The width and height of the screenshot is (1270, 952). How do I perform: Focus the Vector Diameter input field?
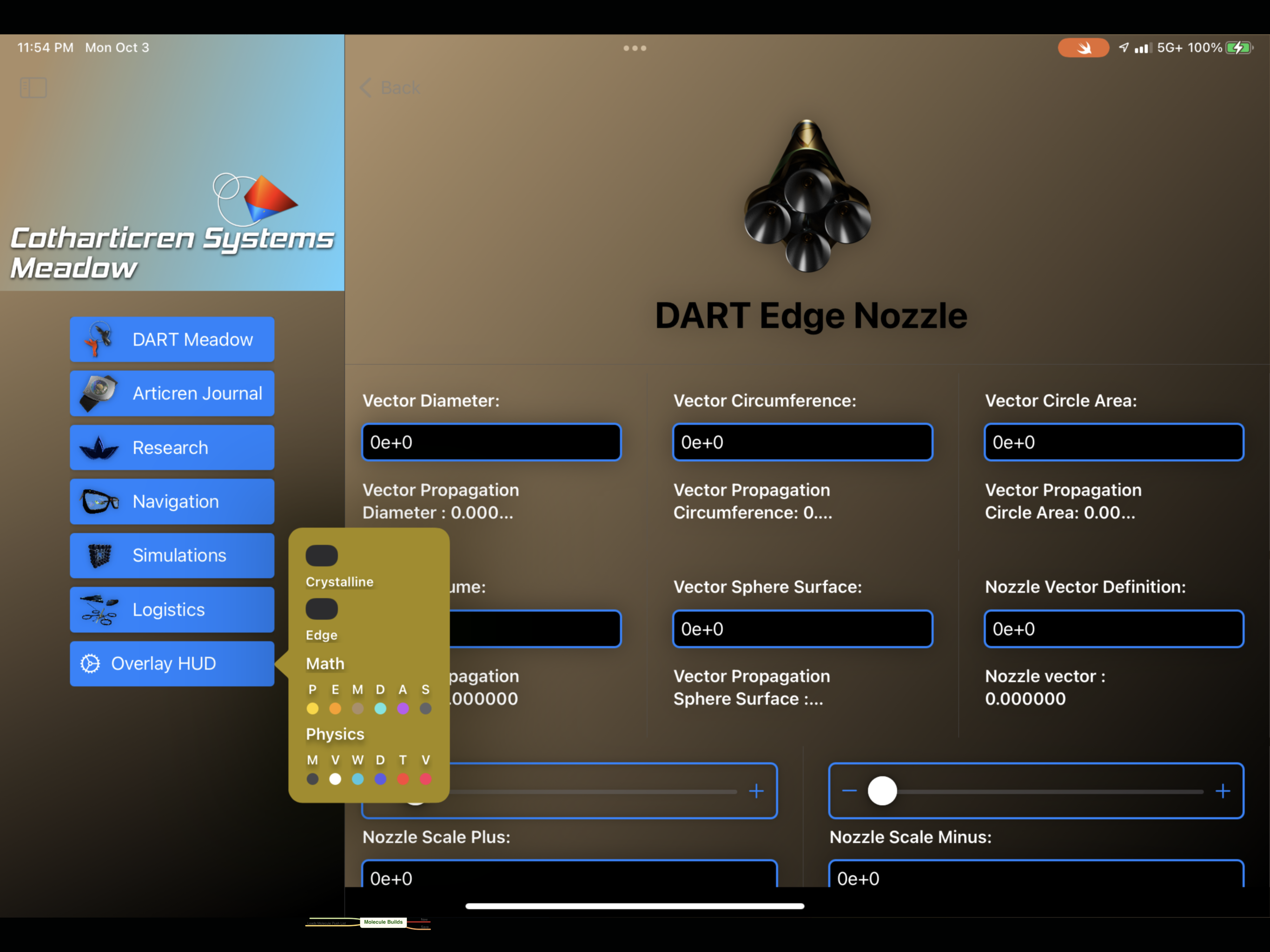coord(491,442)
